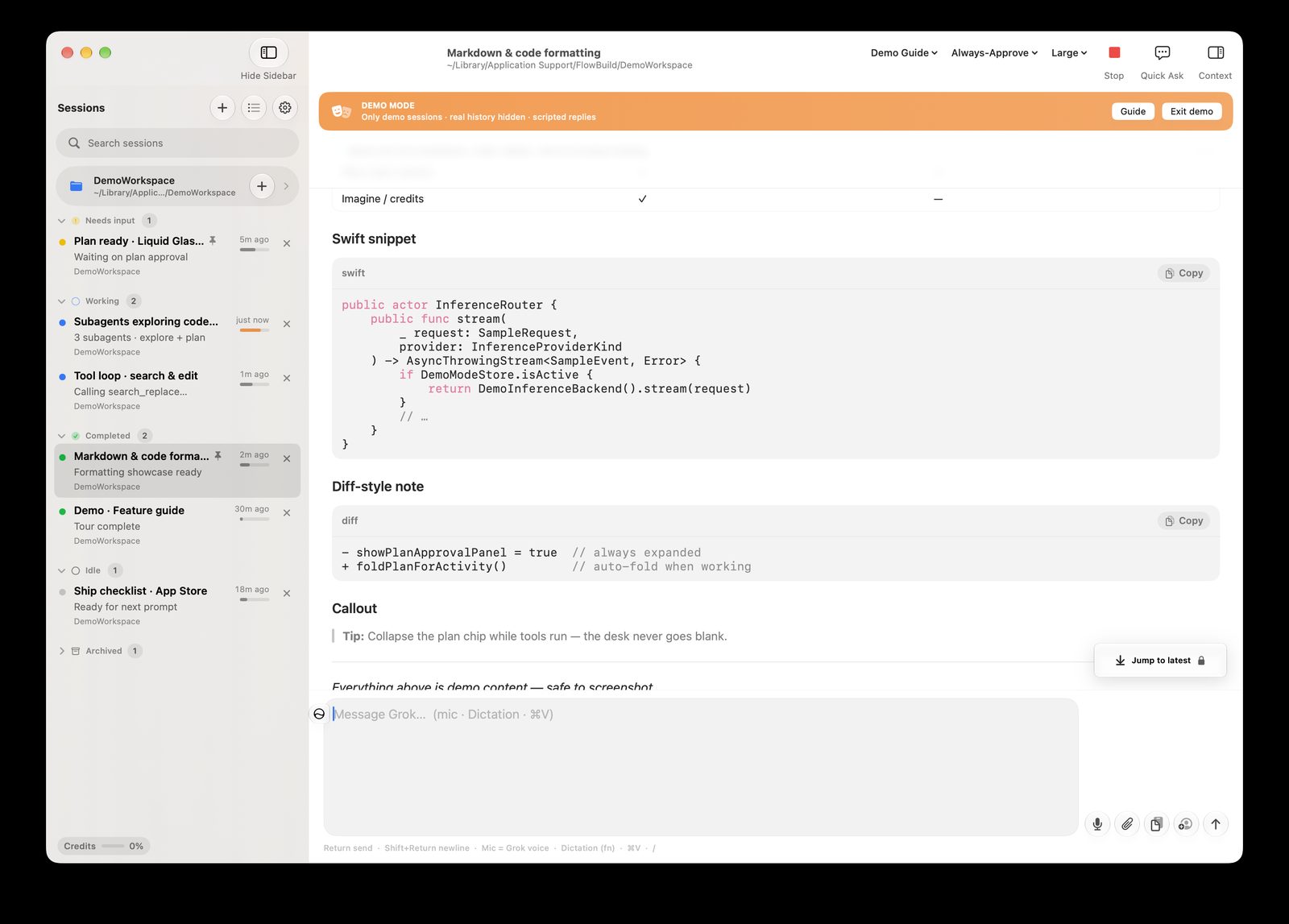Attach a file with the paperclip icon
The image size is (1289, 924).
[1127, 823]
